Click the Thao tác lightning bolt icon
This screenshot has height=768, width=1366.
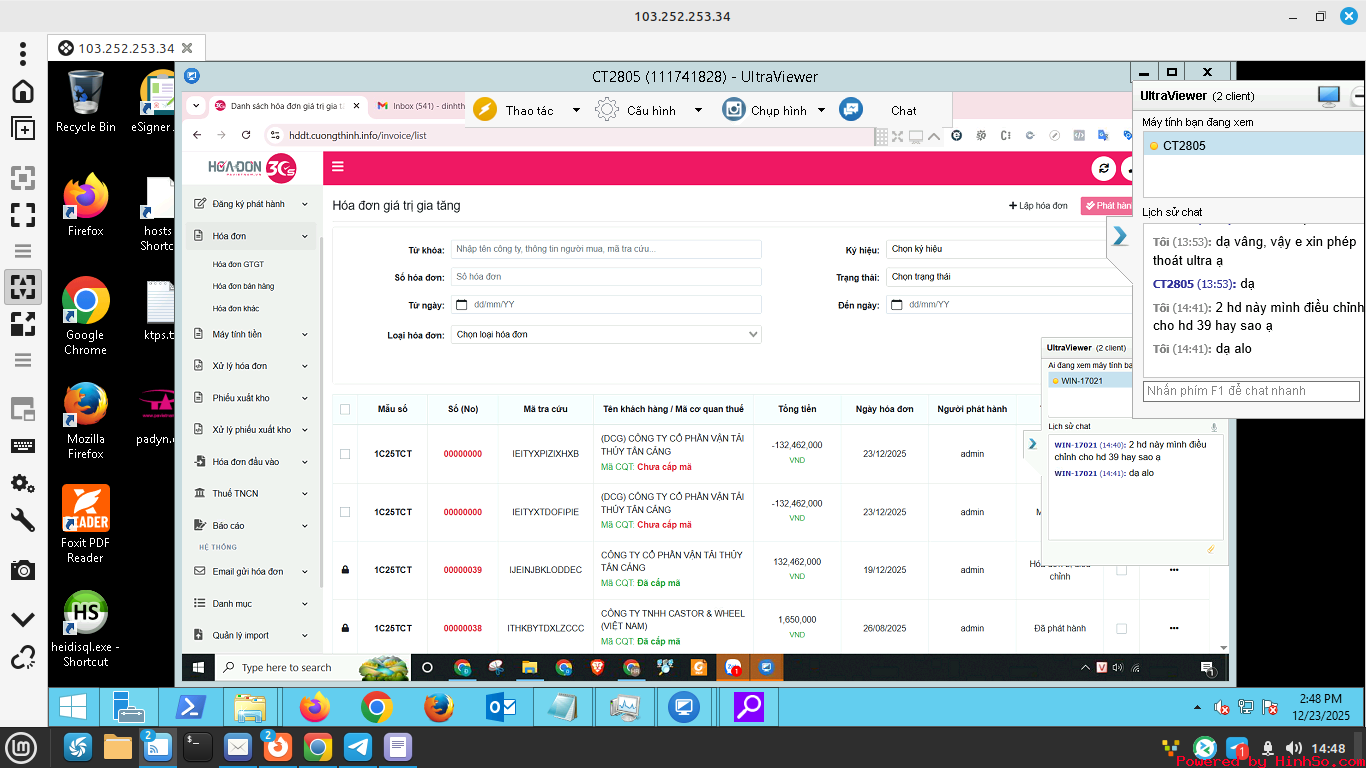(485, 110)
